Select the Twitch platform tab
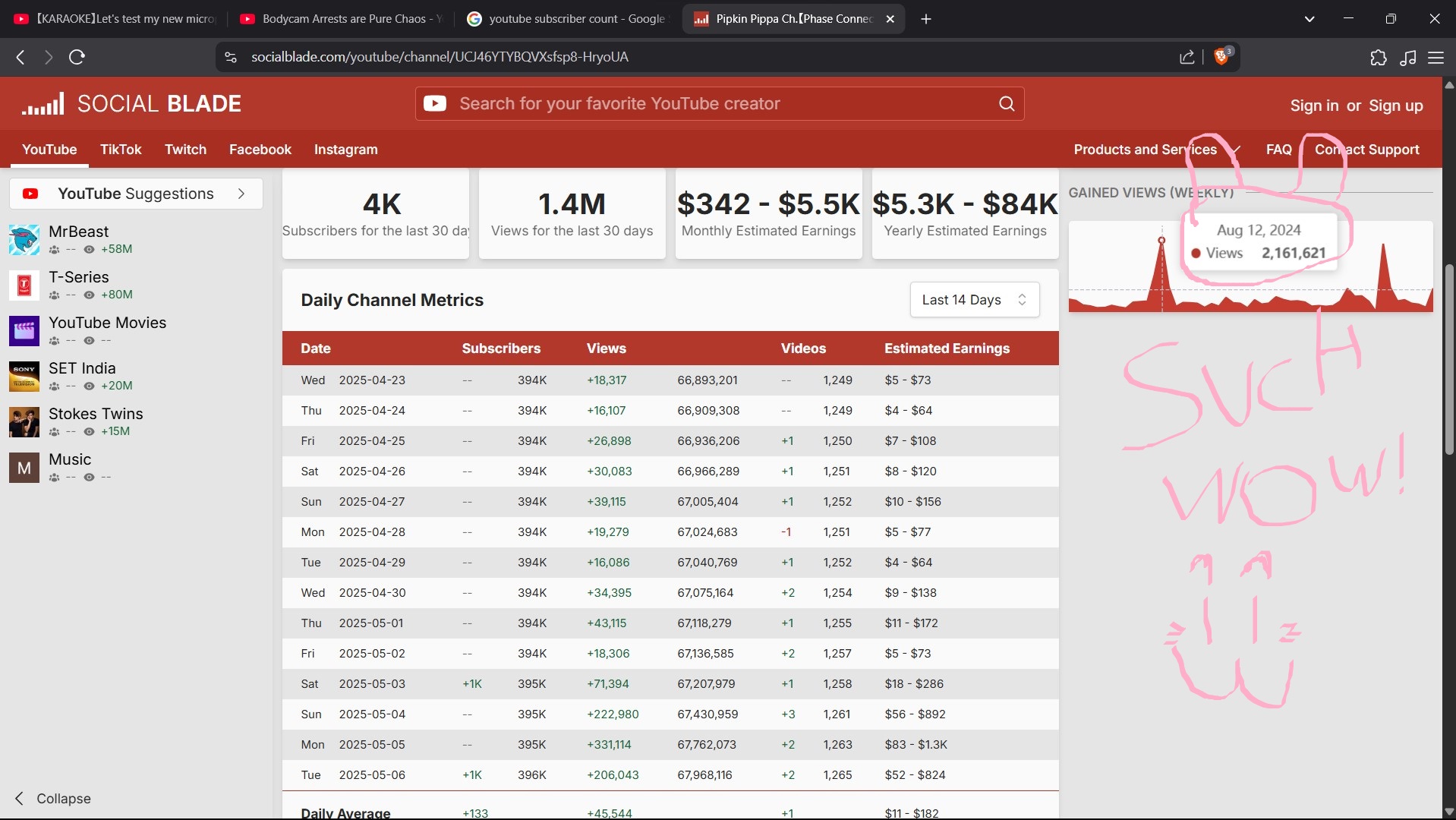This screenshot has height=820, width=1456. pyautogui.click(x=185, y=150)
